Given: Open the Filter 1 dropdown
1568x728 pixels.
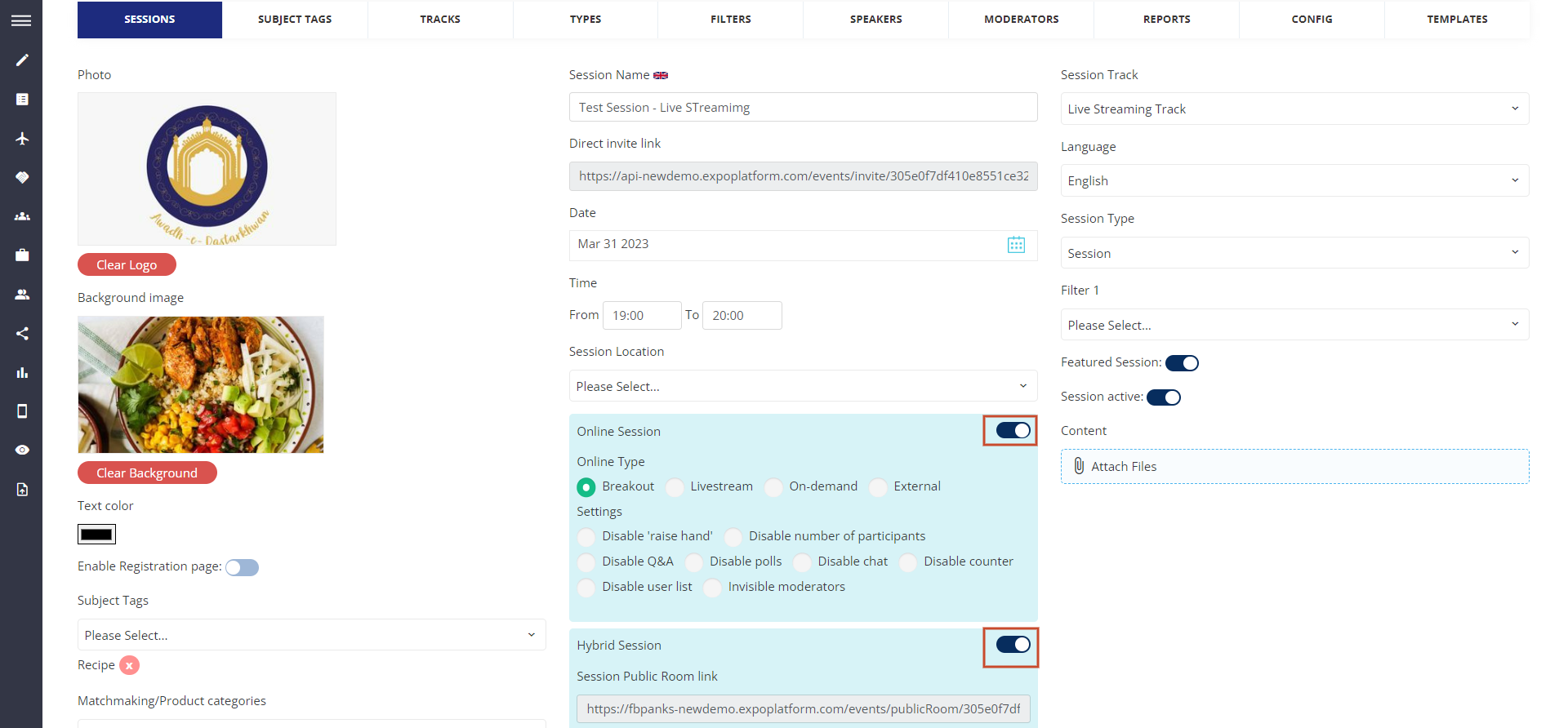Looking at the screenshot, I should click(1294, 325).
